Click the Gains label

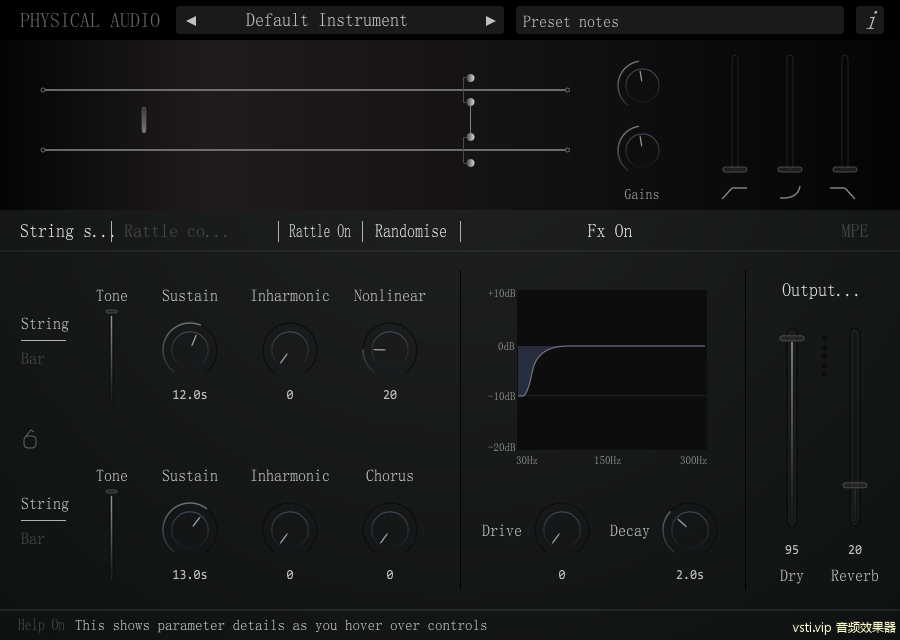click(x=641, y=195)
